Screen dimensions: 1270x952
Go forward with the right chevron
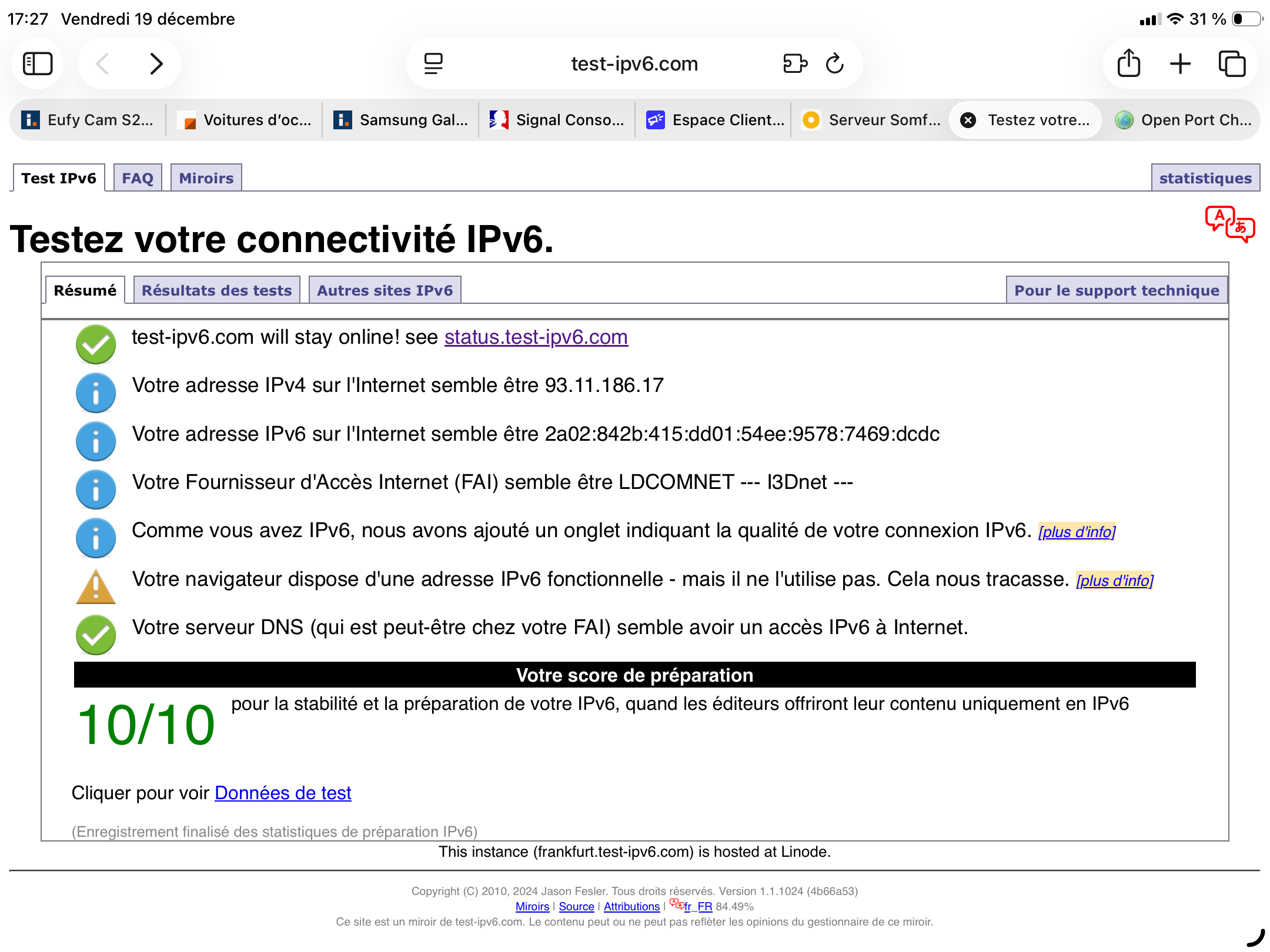(x=156, y=63)
